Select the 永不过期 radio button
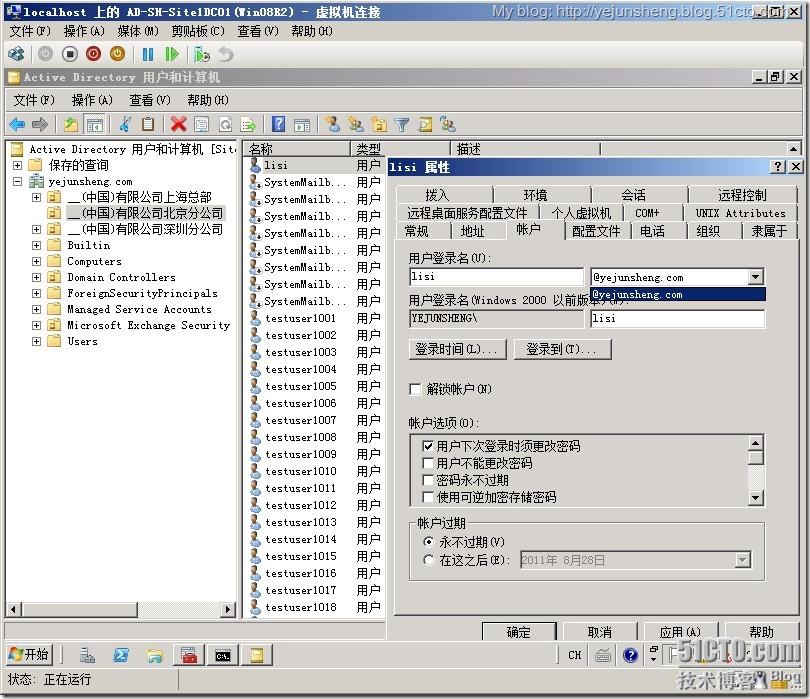 (428, 542)
